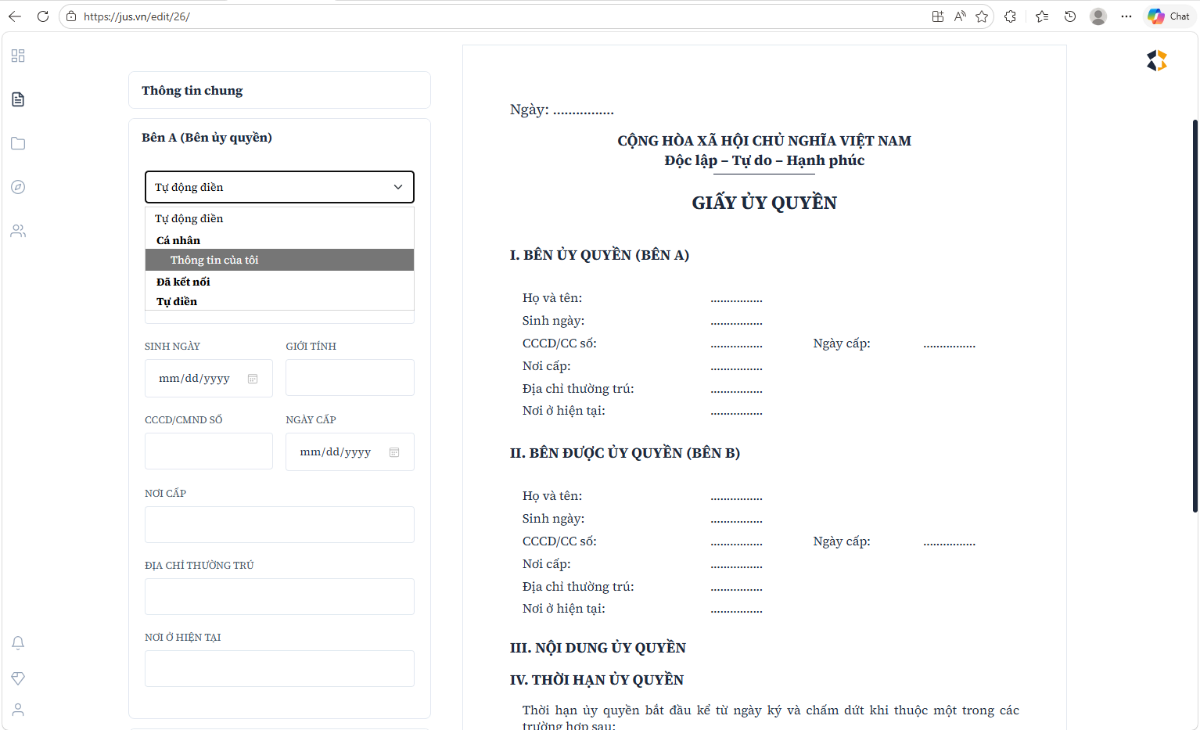Click the compass explore icon in sidebar
Viewport: 1200px width, 730px height.
[x=17, y=187]
